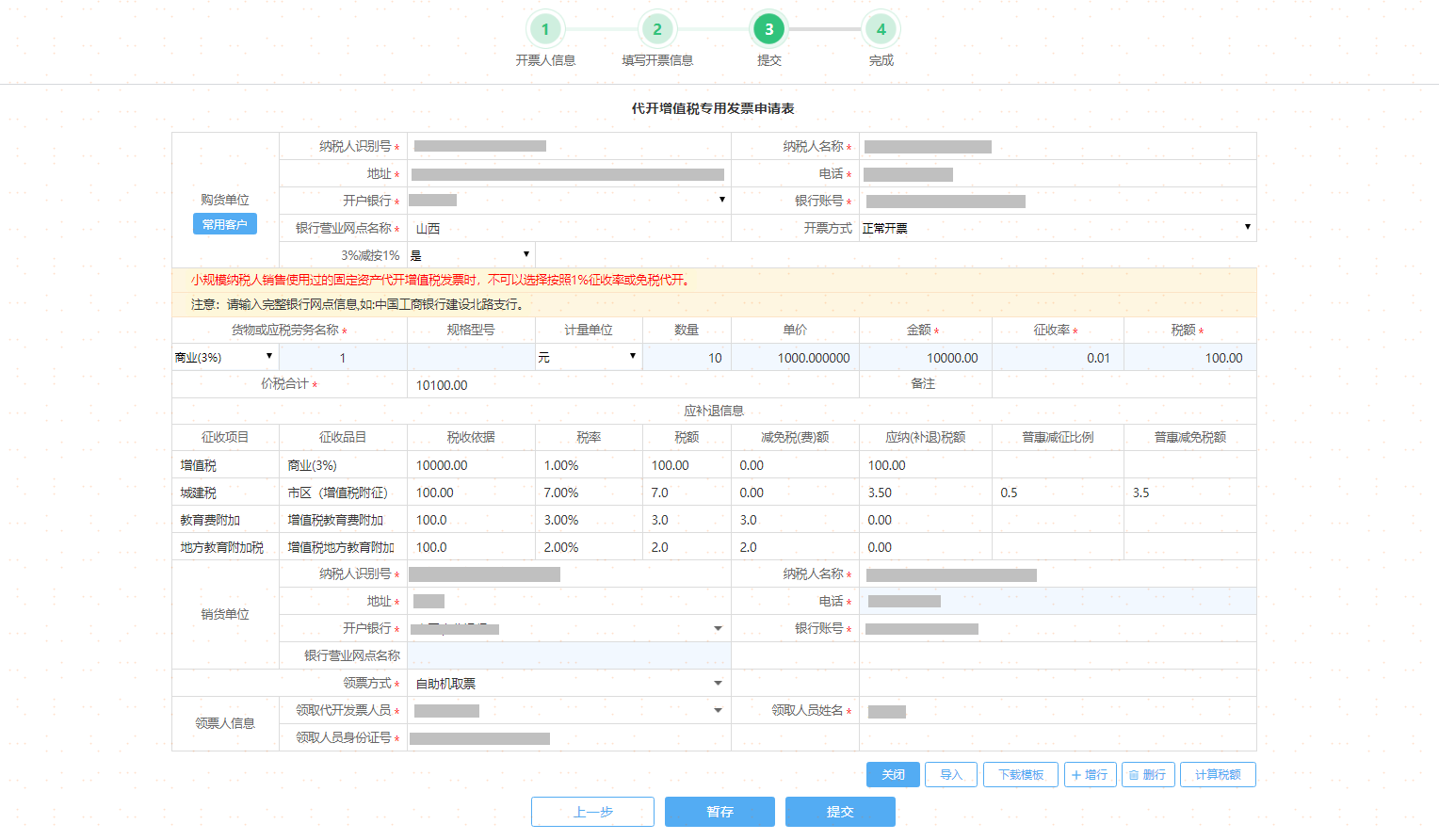Expand the seller 开户银行 dropdown
Viewport: 1439px width, 840px height.
569,628
